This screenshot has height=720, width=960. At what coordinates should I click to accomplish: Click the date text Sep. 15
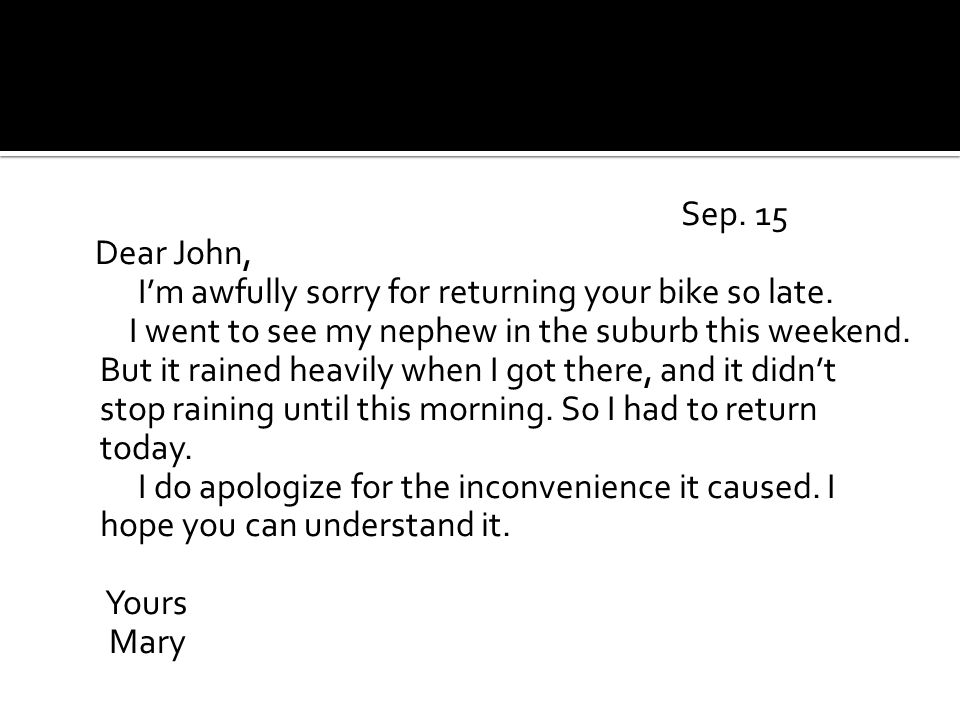(x=734, y=216)
